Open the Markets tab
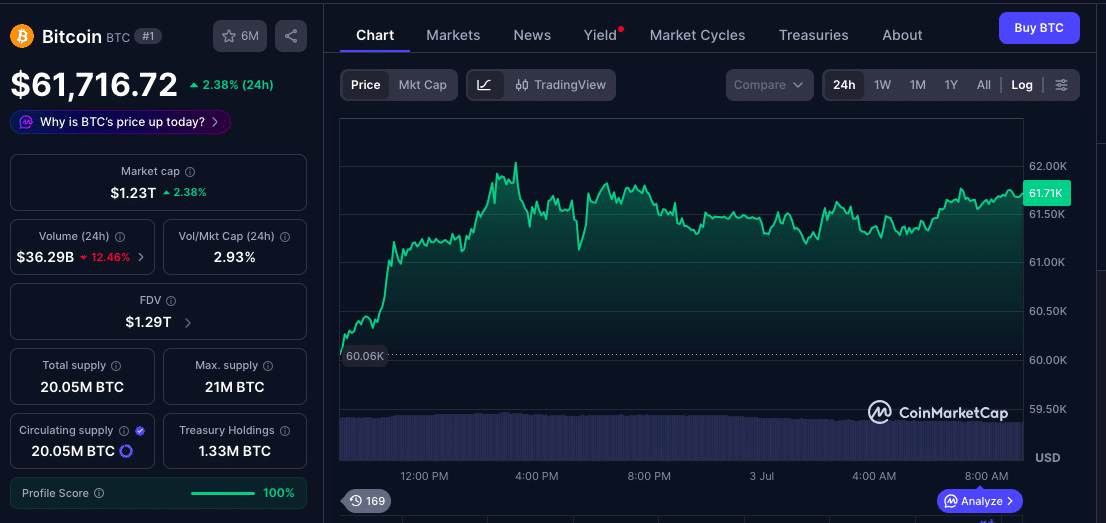This screenshot has width=1106, height=523. tap(453, 35)
